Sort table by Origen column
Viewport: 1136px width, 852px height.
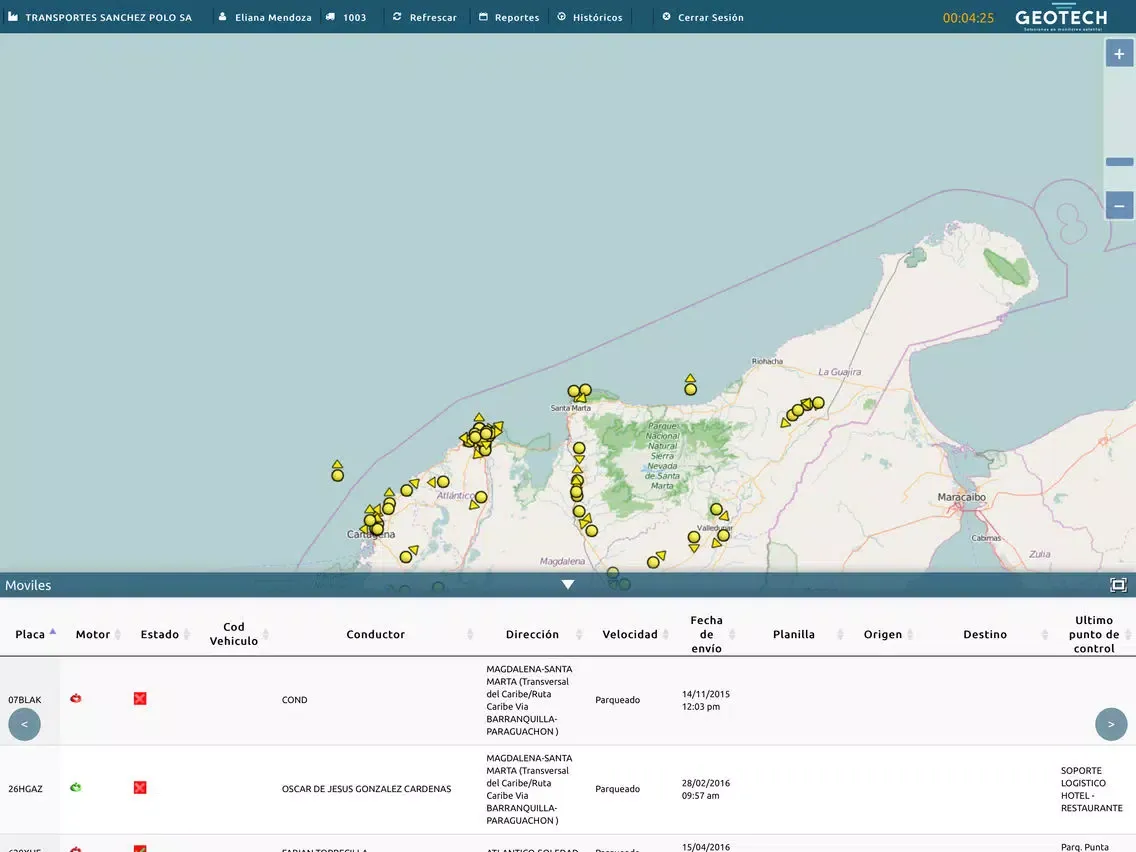tap(882, 634)
